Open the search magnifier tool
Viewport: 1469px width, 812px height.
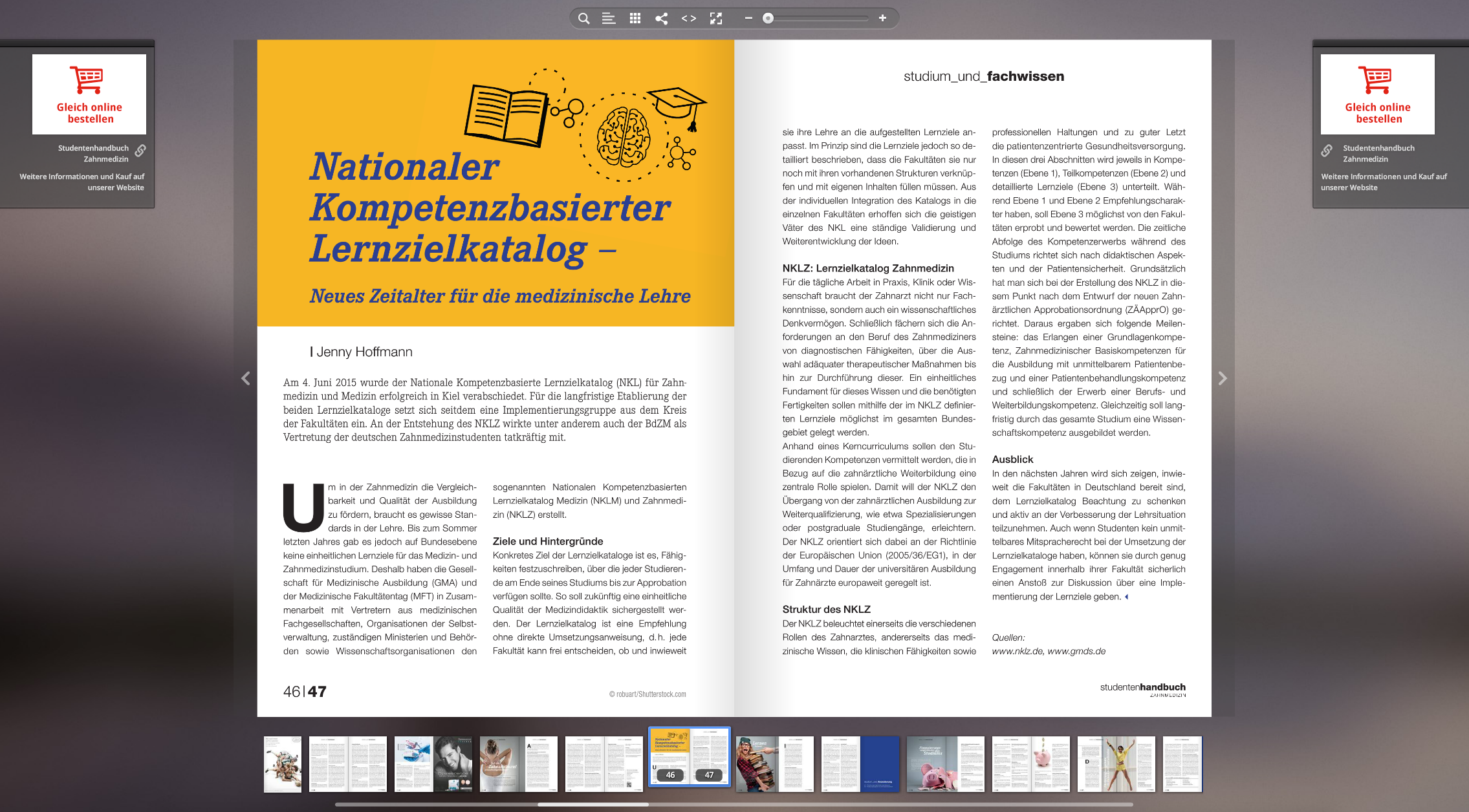[x=583, y=18]
